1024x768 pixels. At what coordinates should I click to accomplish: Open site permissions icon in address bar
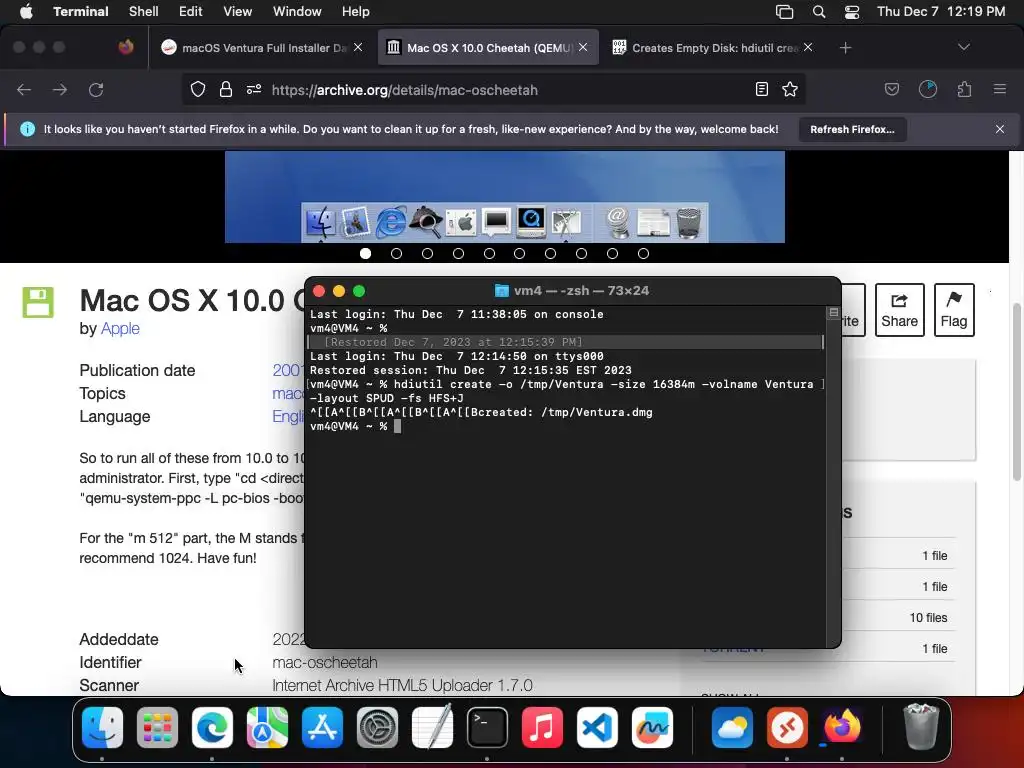click(254, 89)
